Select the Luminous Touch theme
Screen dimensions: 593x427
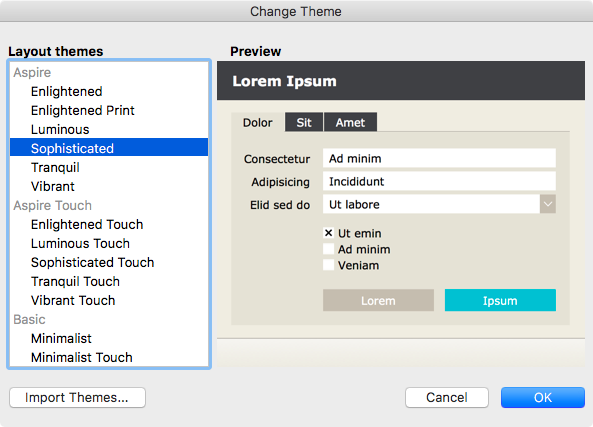click(109, 243)
